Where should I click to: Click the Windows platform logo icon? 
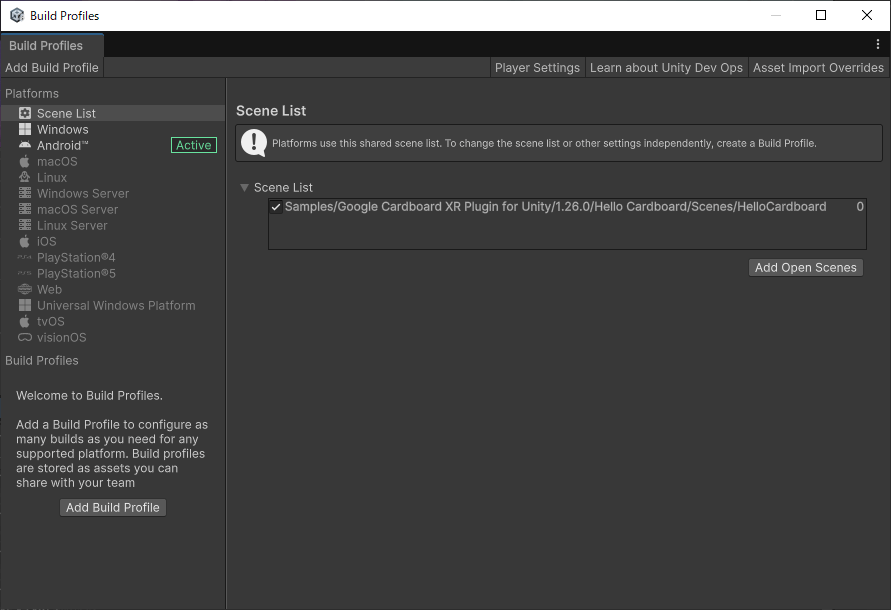pos(25,129)
